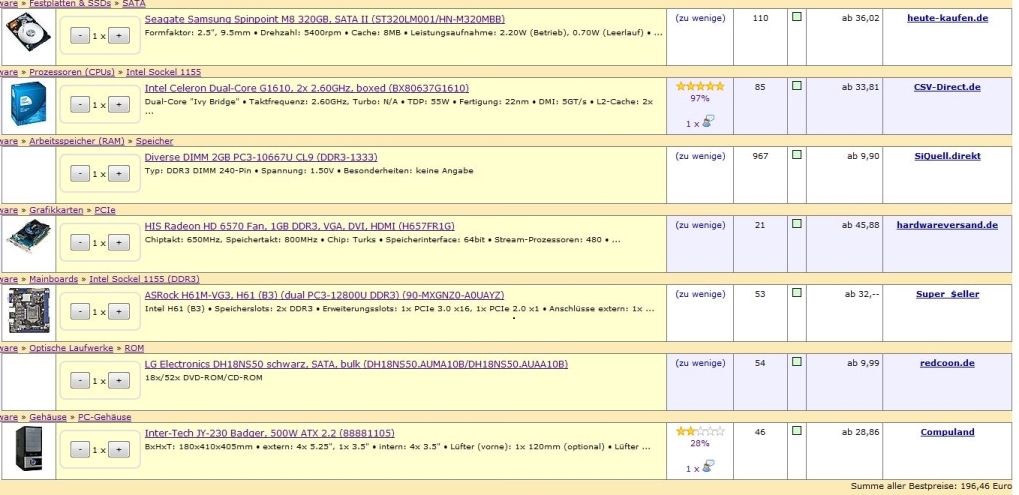Open the Mainboards breadcrumb category

pos(53,279)
